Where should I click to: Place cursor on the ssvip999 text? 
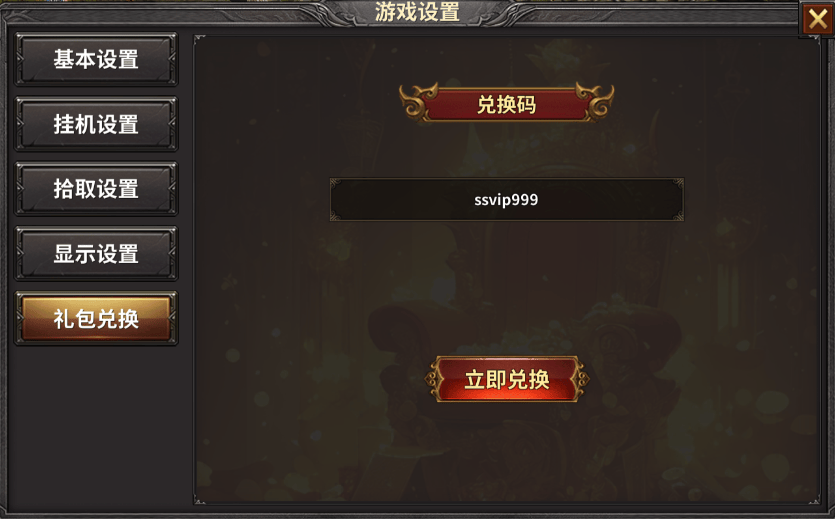(506, 200)
